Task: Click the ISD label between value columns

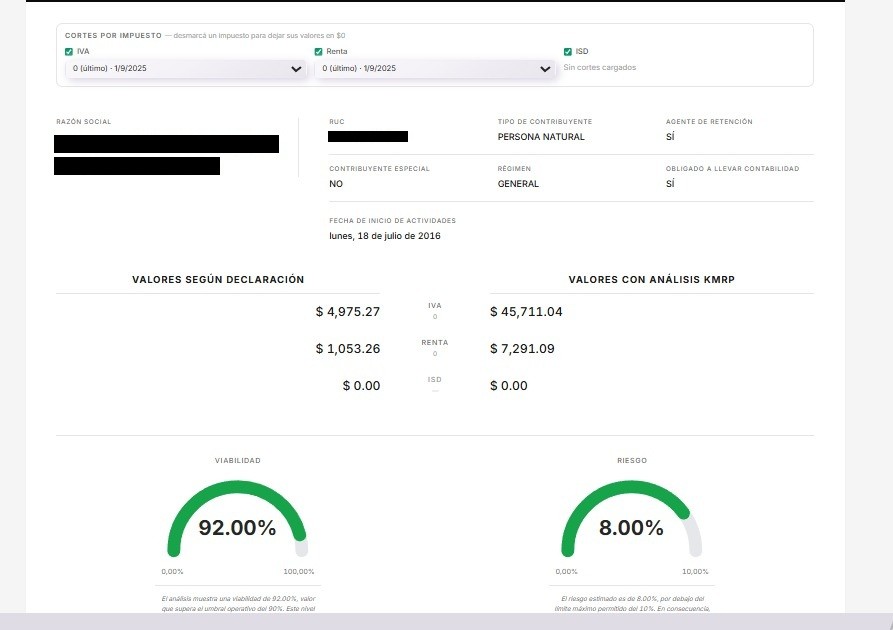Action: (435, 380)
